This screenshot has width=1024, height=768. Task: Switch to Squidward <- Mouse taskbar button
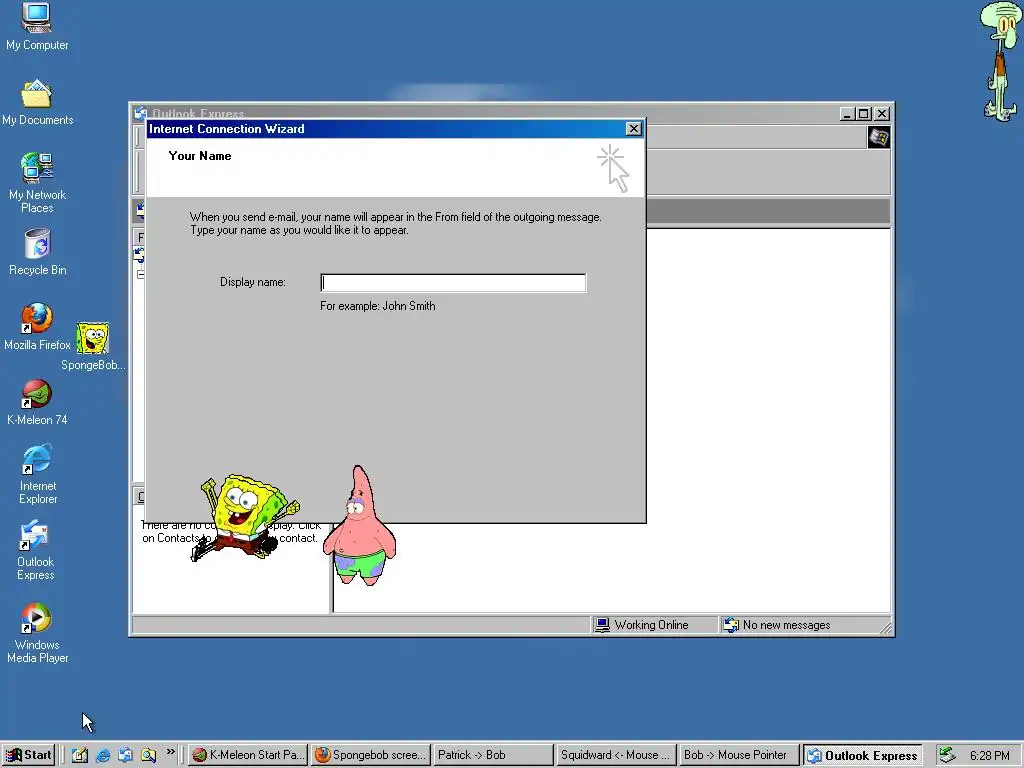coord(615,755)
